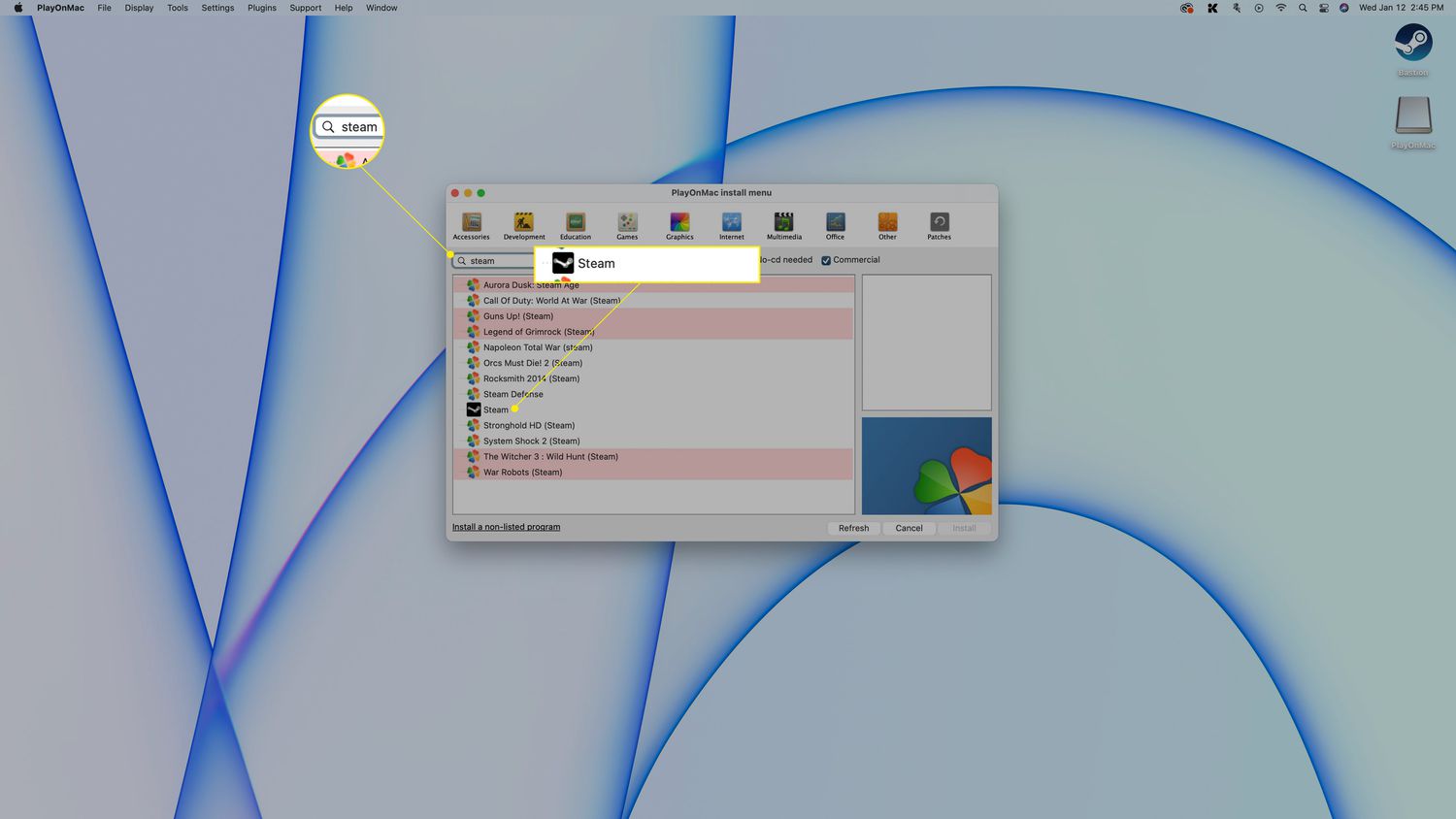Open the Plugins menu

tap(261, 8)
